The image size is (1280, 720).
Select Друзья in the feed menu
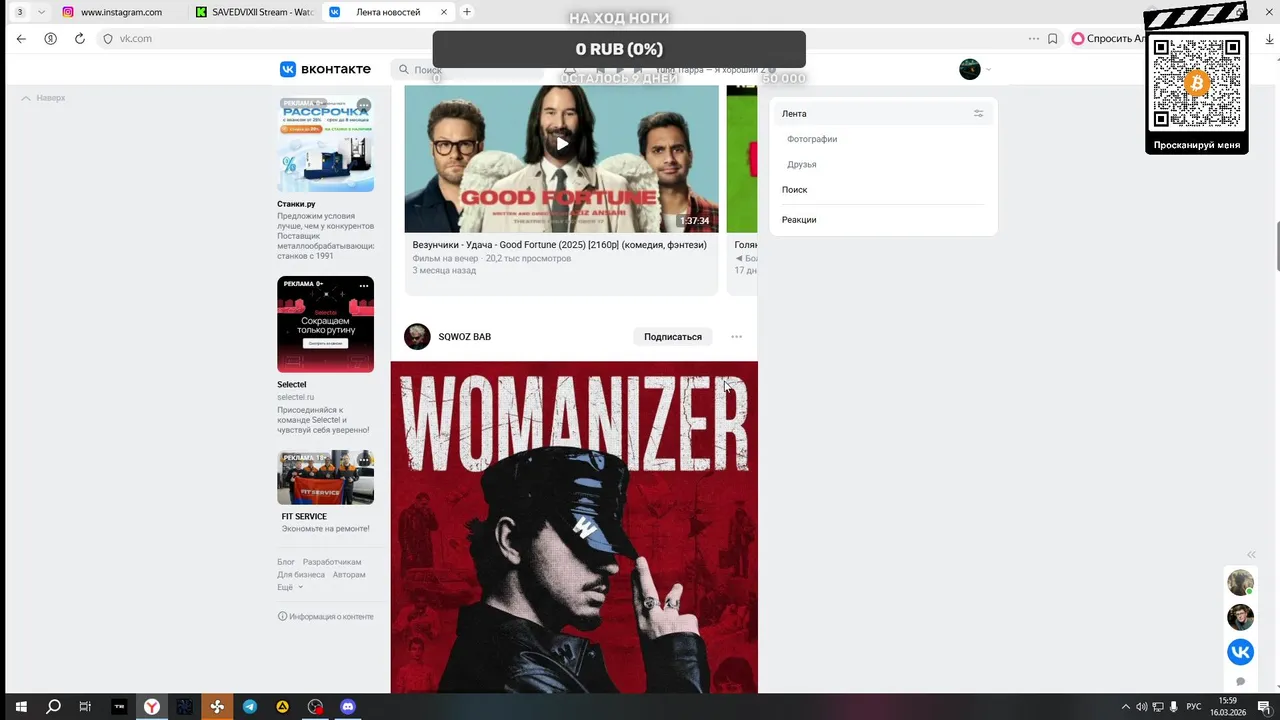coord(802,164)
